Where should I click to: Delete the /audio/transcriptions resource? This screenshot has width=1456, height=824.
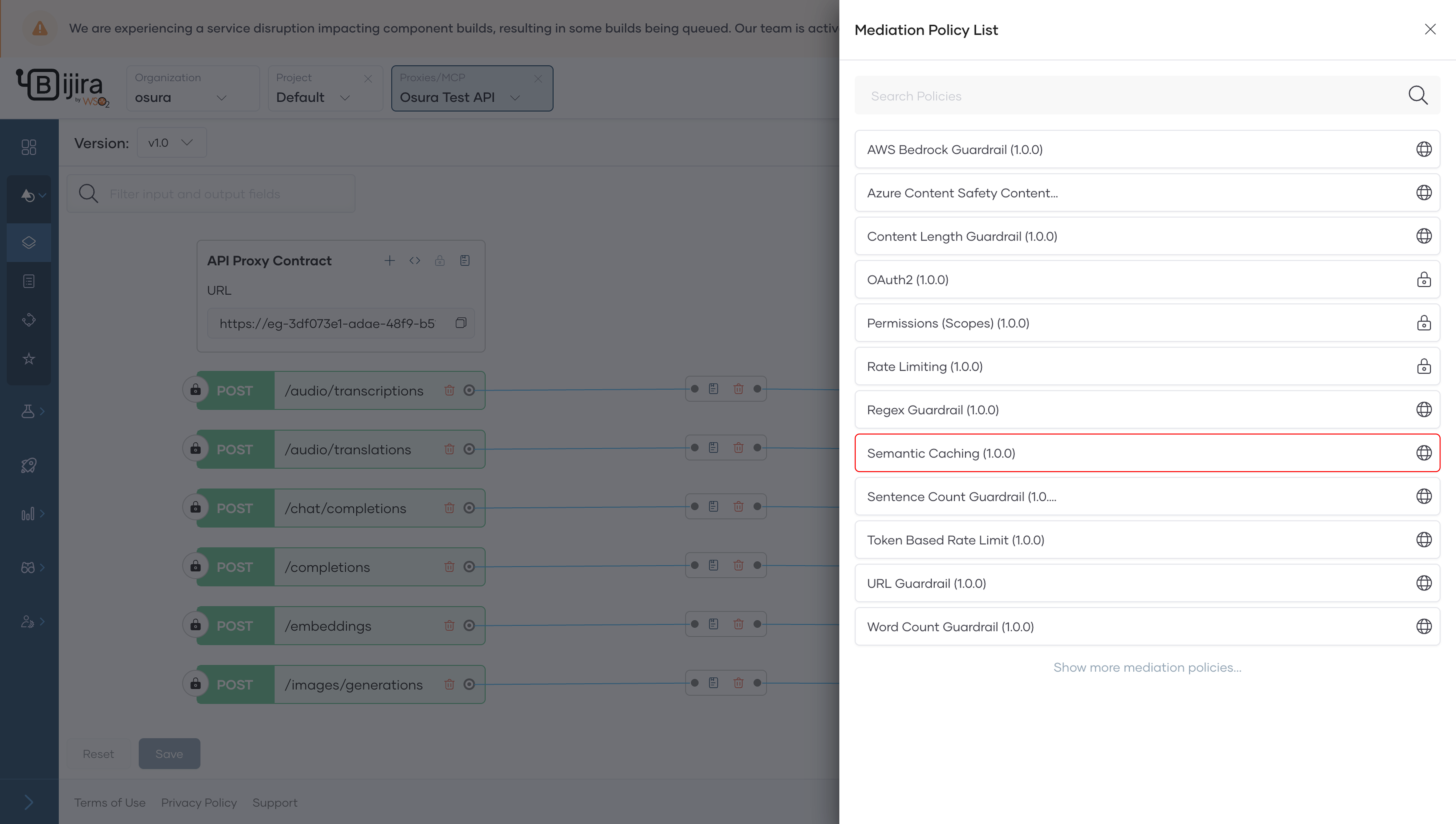pyautogui.click(x=449, y=391)
